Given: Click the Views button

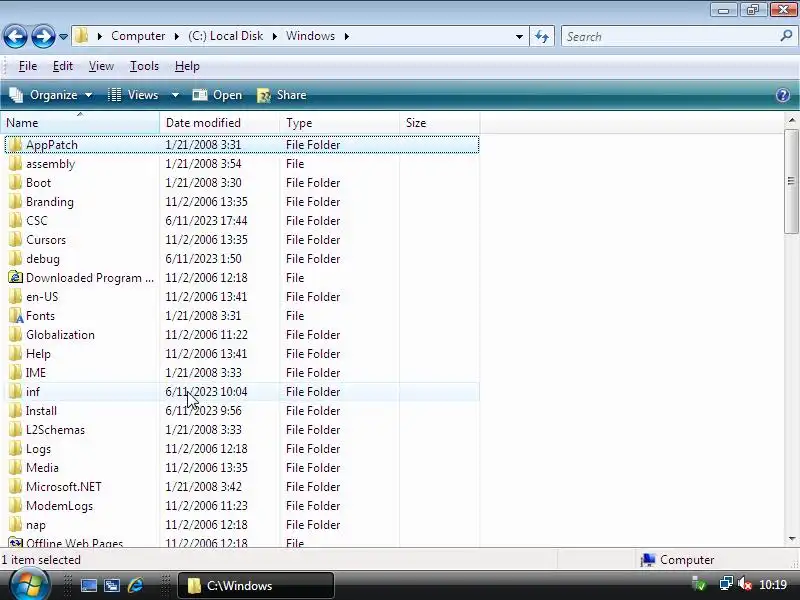Looking at the screenshot, I should click(x=134, y=95).
